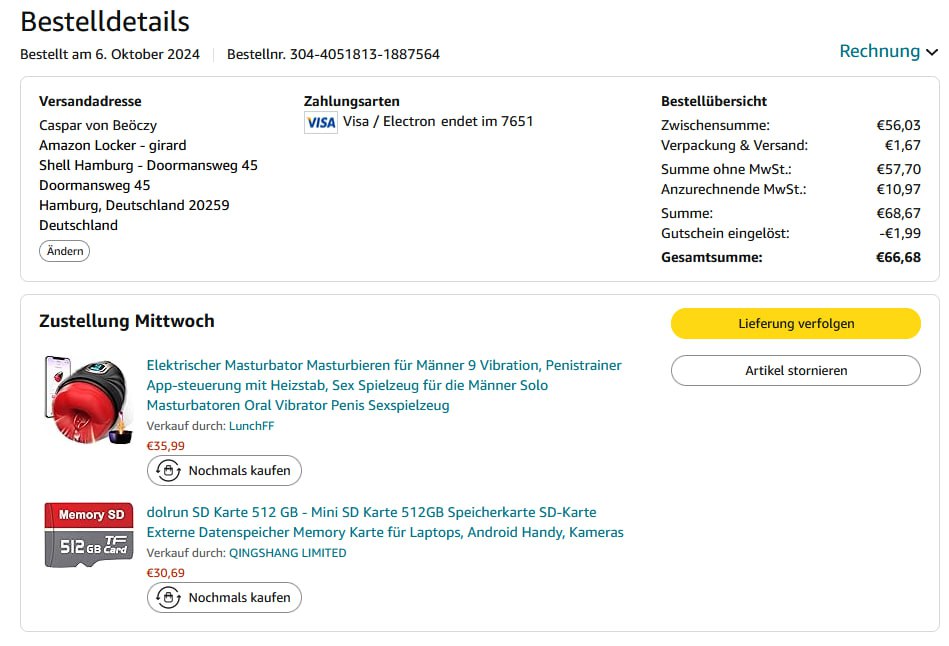Open the dolrun SD Karte 512 GB link
This screenshot has height=646, width=949.
click(385, 522)
